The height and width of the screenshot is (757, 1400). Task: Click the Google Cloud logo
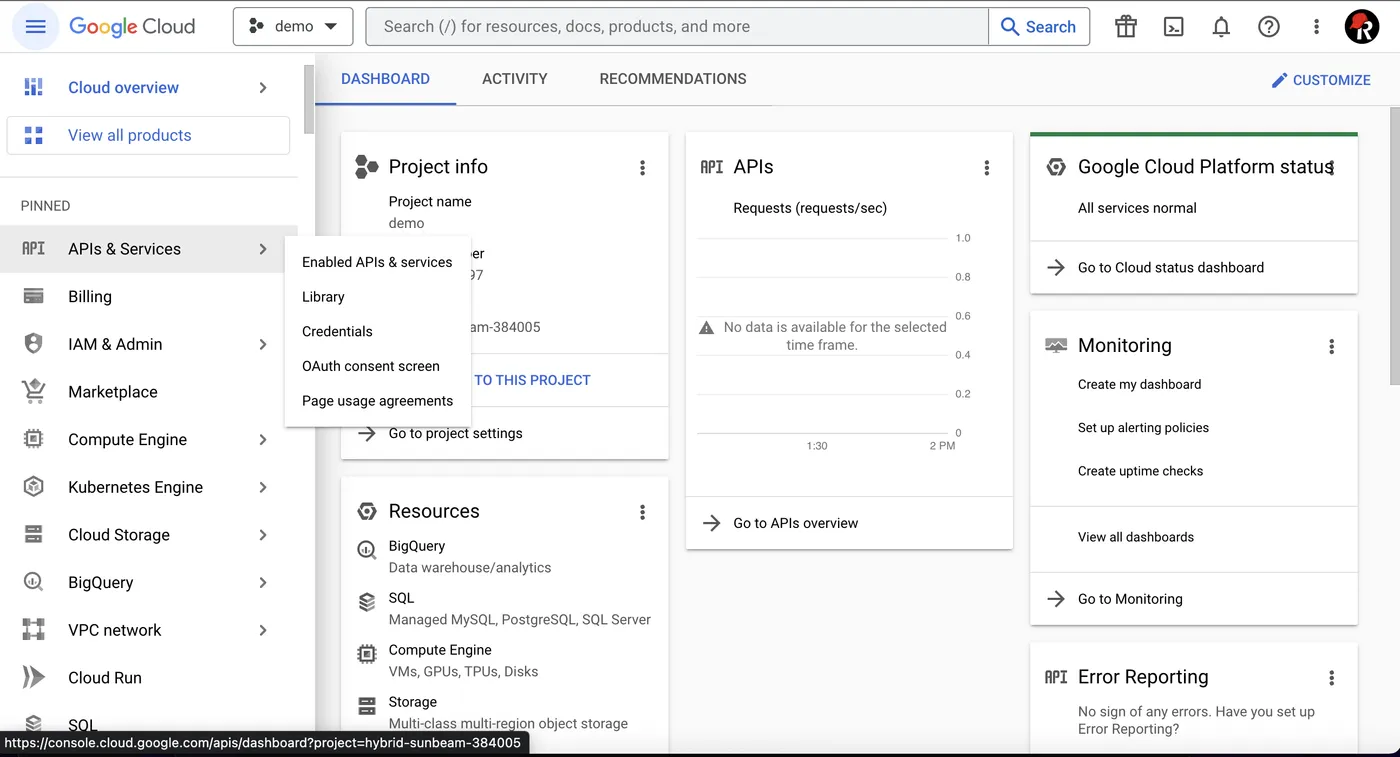132,27
